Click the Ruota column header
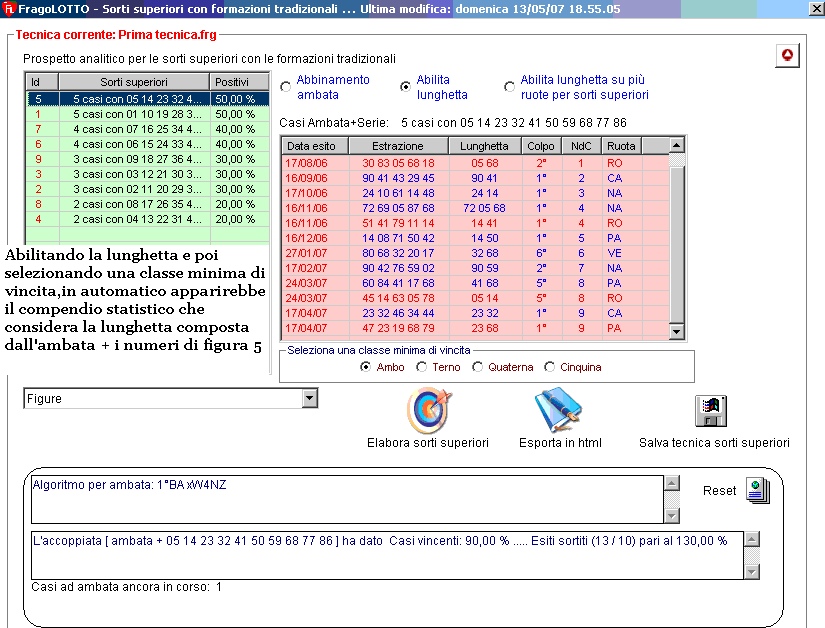This screenshot has height=628, width=825. click(x=620, y=146)
